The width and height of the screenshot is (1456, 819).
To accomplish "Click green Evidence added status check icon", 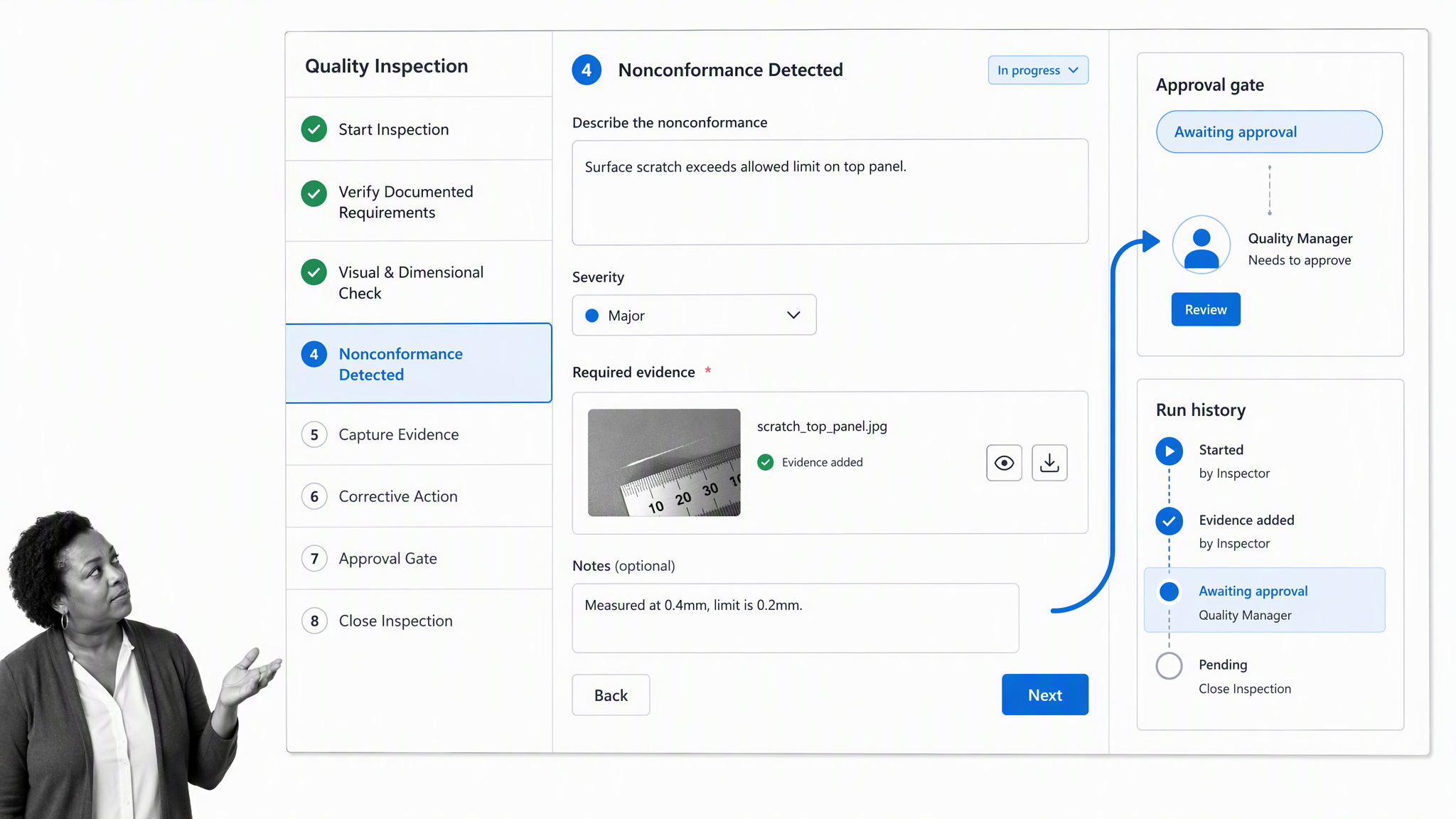I will (x=766, y=463).
